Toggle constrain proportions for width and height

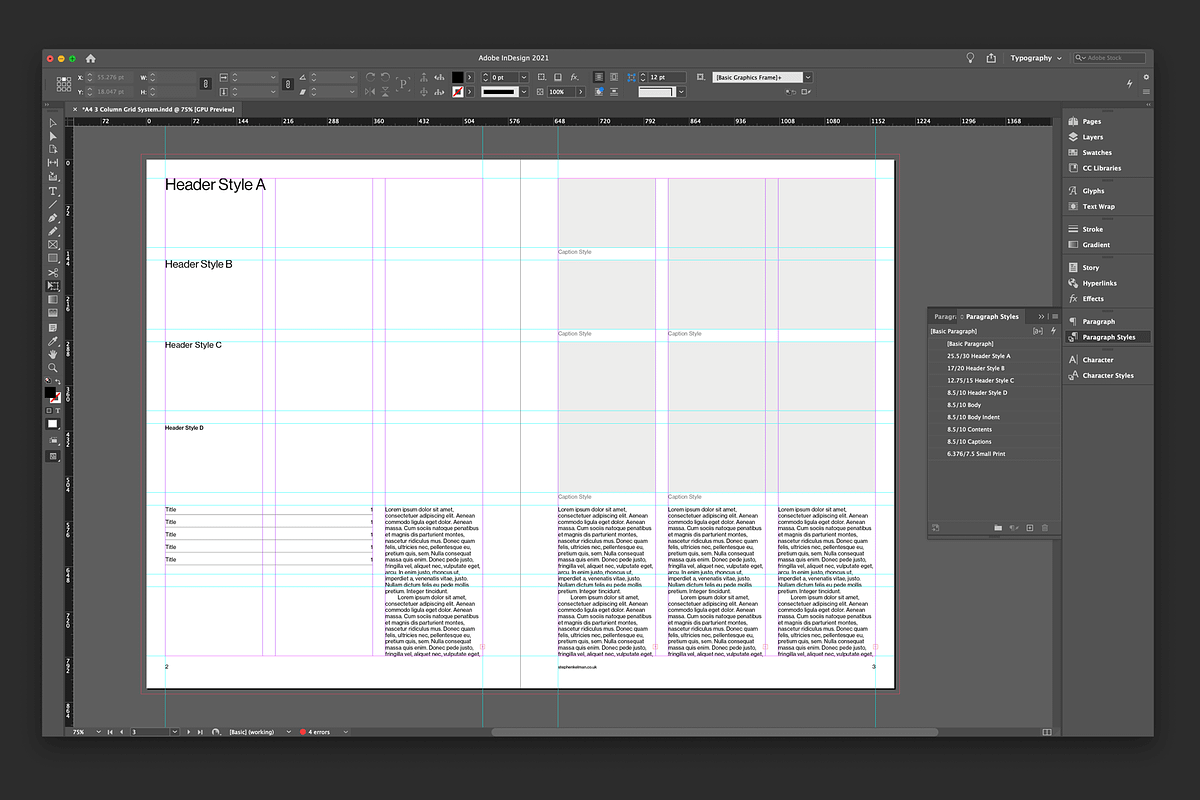click(x=205, y=84)
